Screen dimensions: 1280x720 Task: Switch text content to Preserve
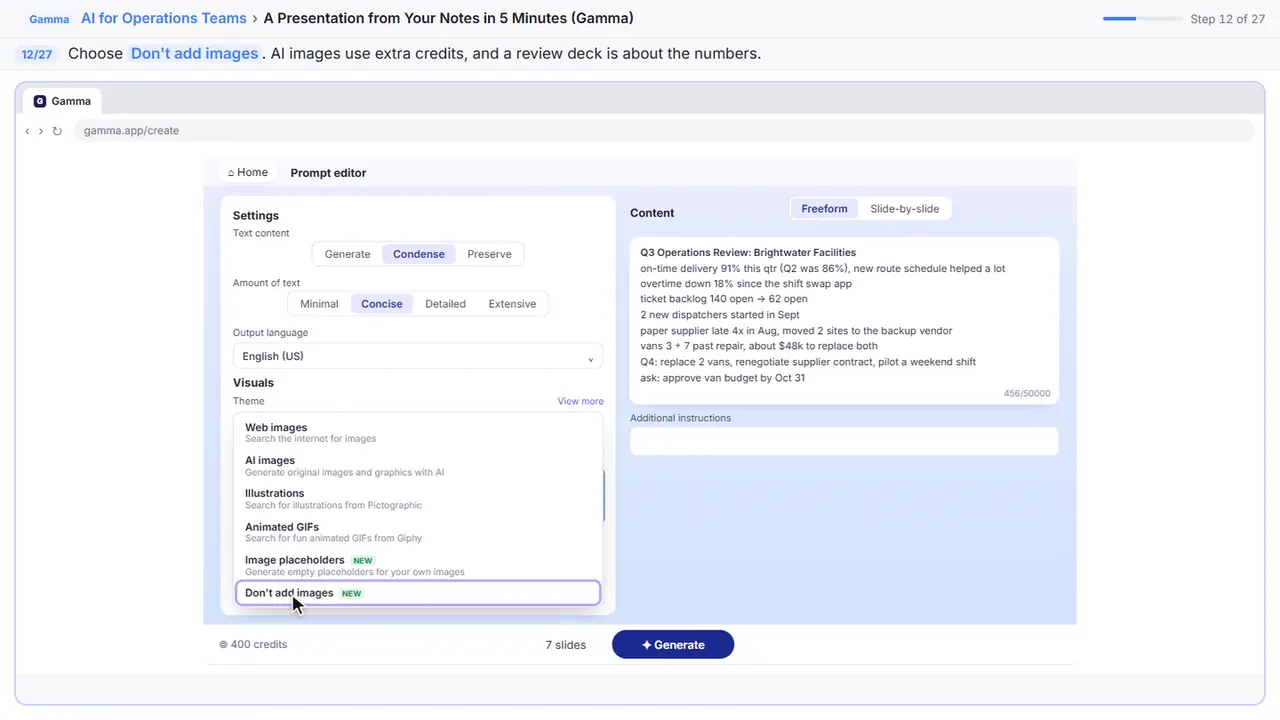[489, 254]
